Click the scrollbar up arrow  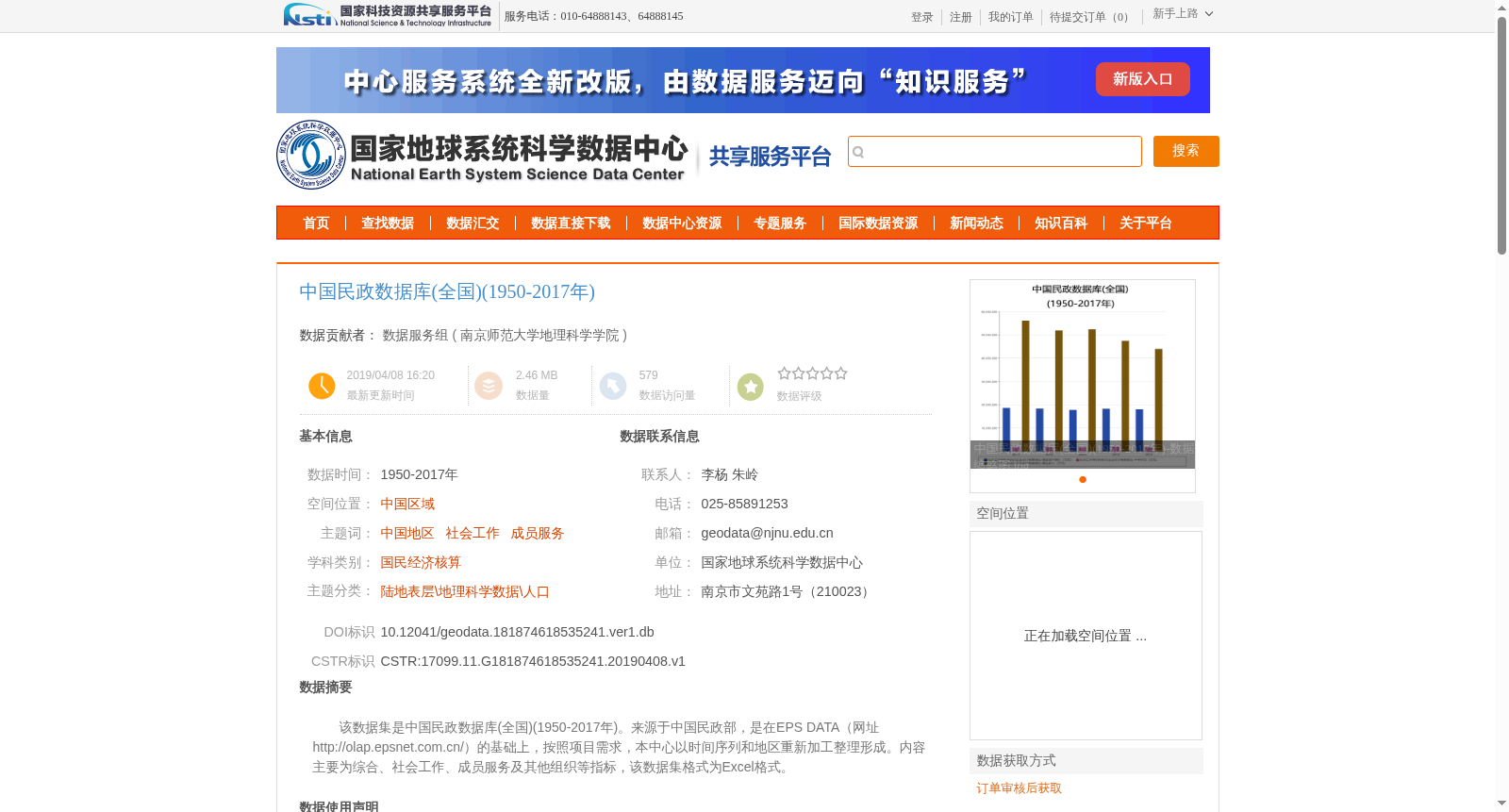click(x=1501, y=8)
